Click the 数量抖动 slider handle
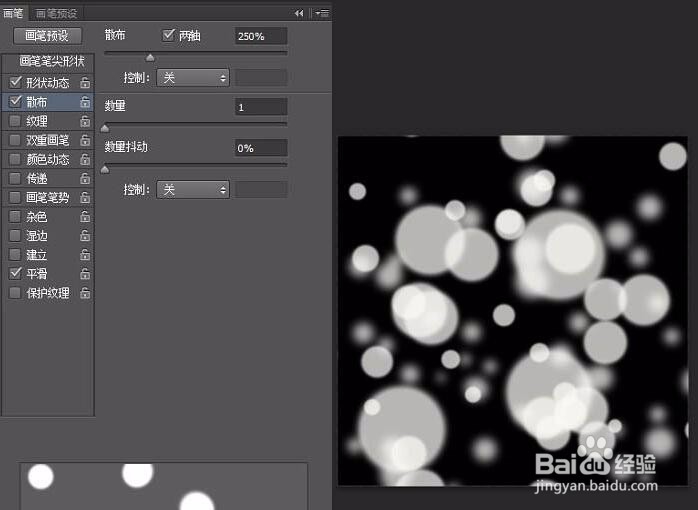 click(x=105, y=169)
